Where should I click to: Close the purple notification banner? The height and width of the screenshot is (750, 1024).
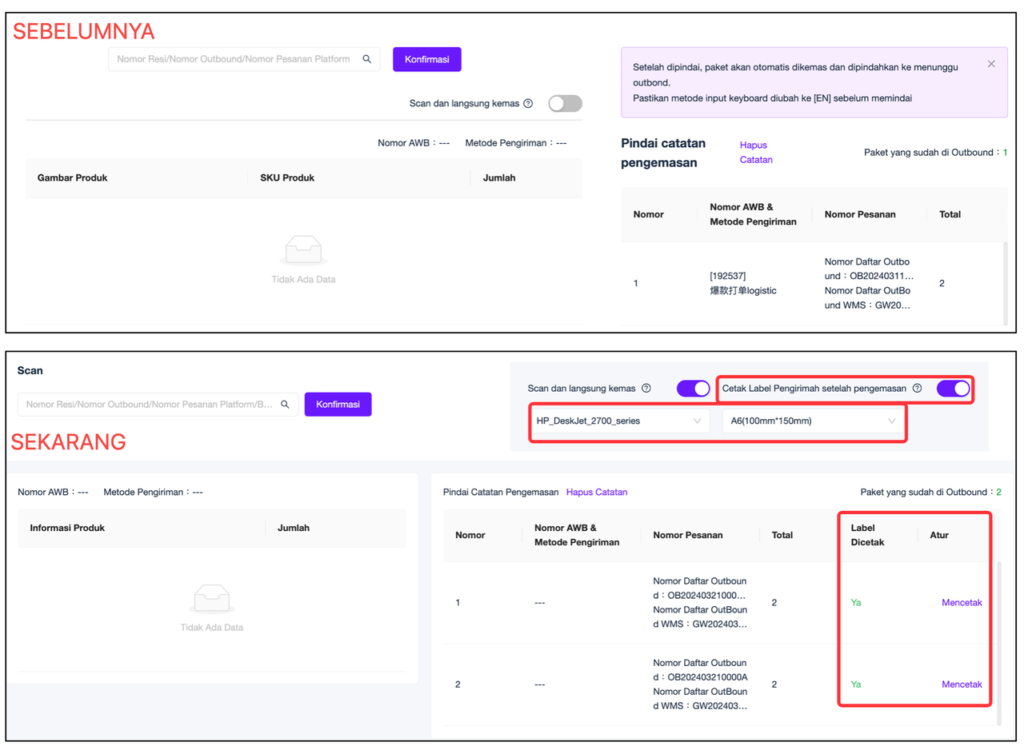pyautogui.click(x=991, y=64)
